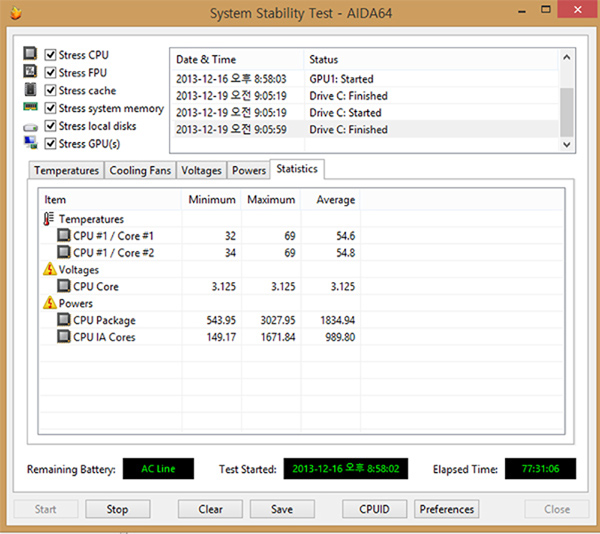The image size is (600, 534).
Task: Click the CPU chip icon beside Stress CPU
Action: tap(30, 54)
